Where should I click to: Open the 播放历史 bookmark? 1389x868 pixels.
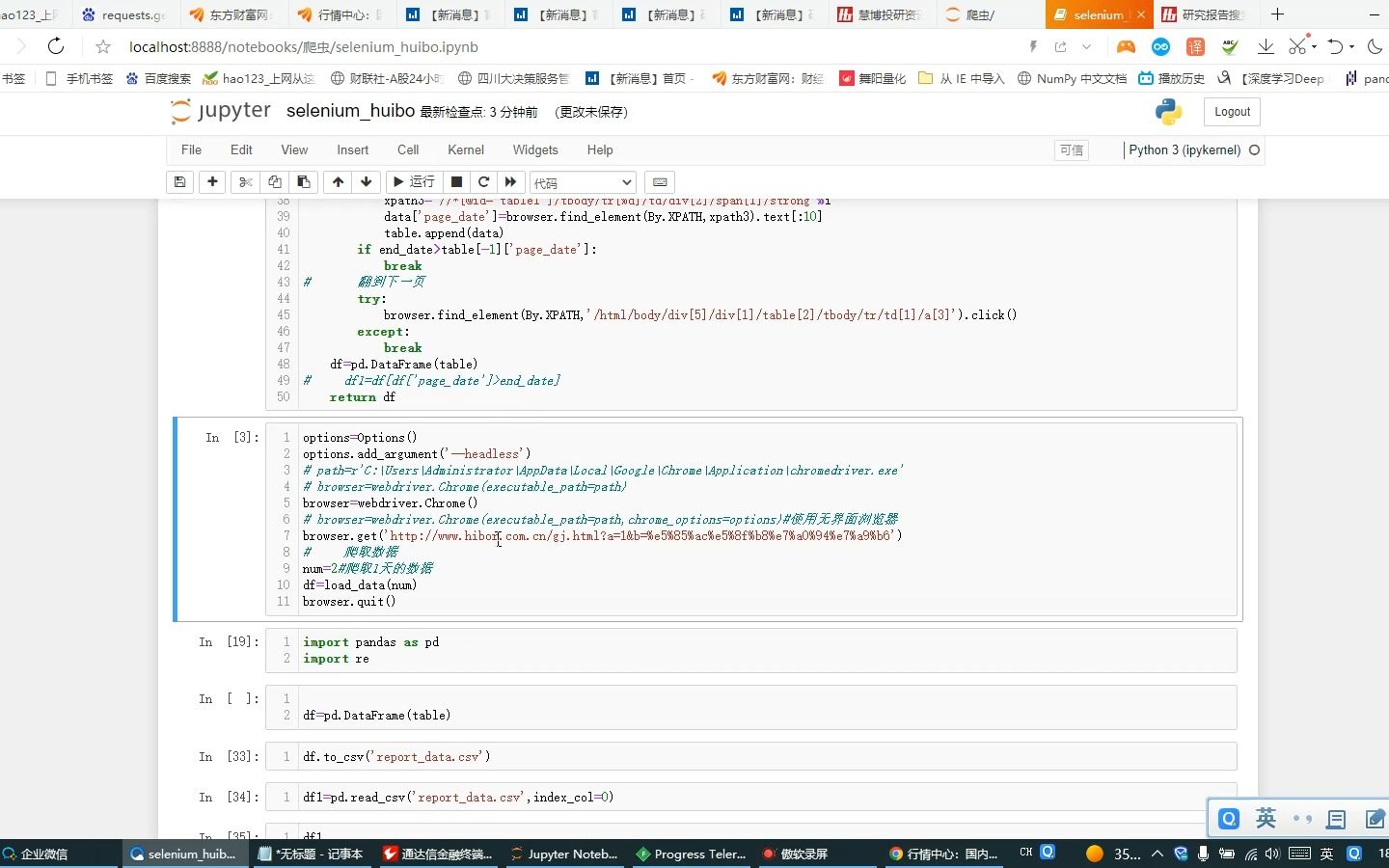click(1171, 78)
